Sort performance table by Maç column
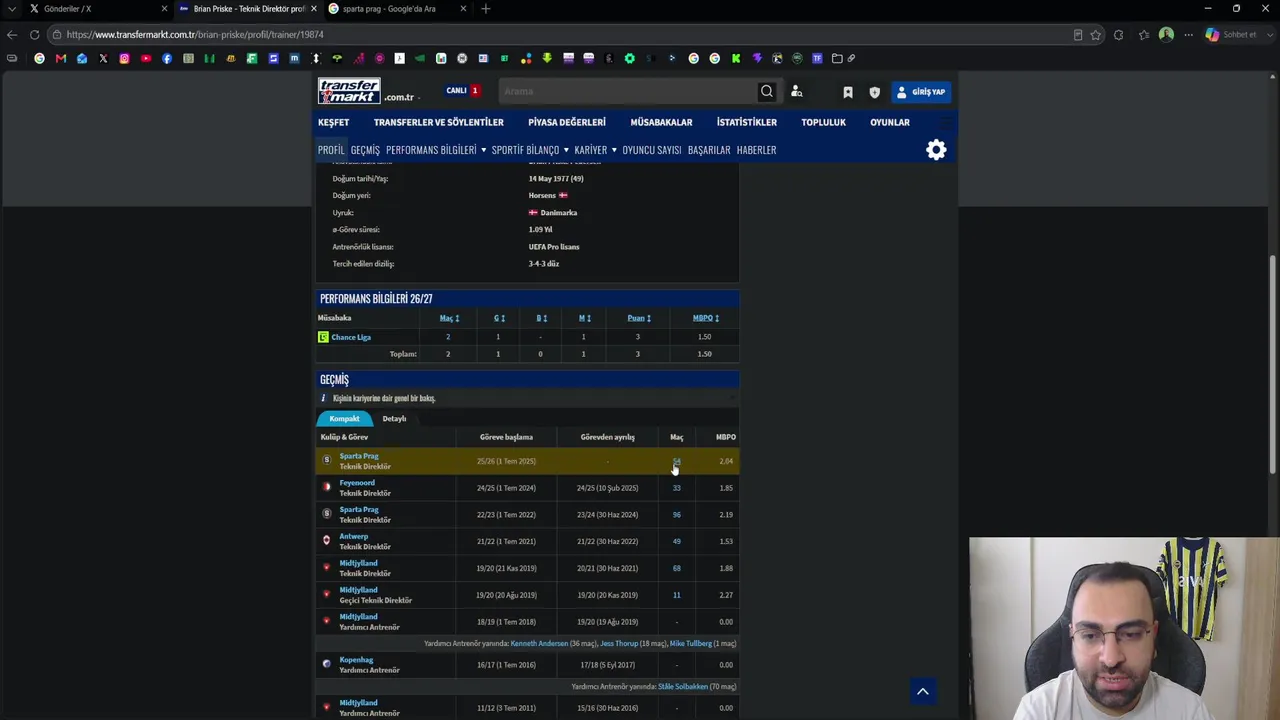 tap(449, 318)
